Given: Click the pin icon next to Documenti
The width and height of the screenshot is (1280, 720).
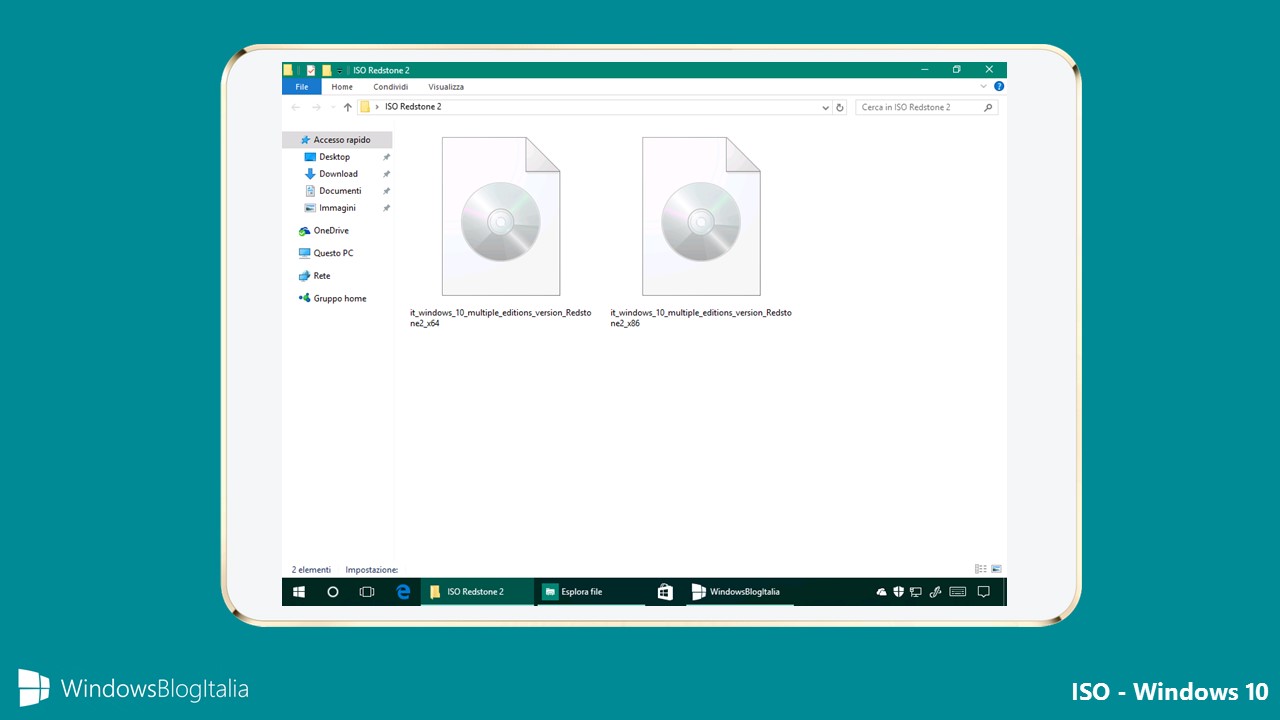Looking at the screenshot, I should (386, 191).
